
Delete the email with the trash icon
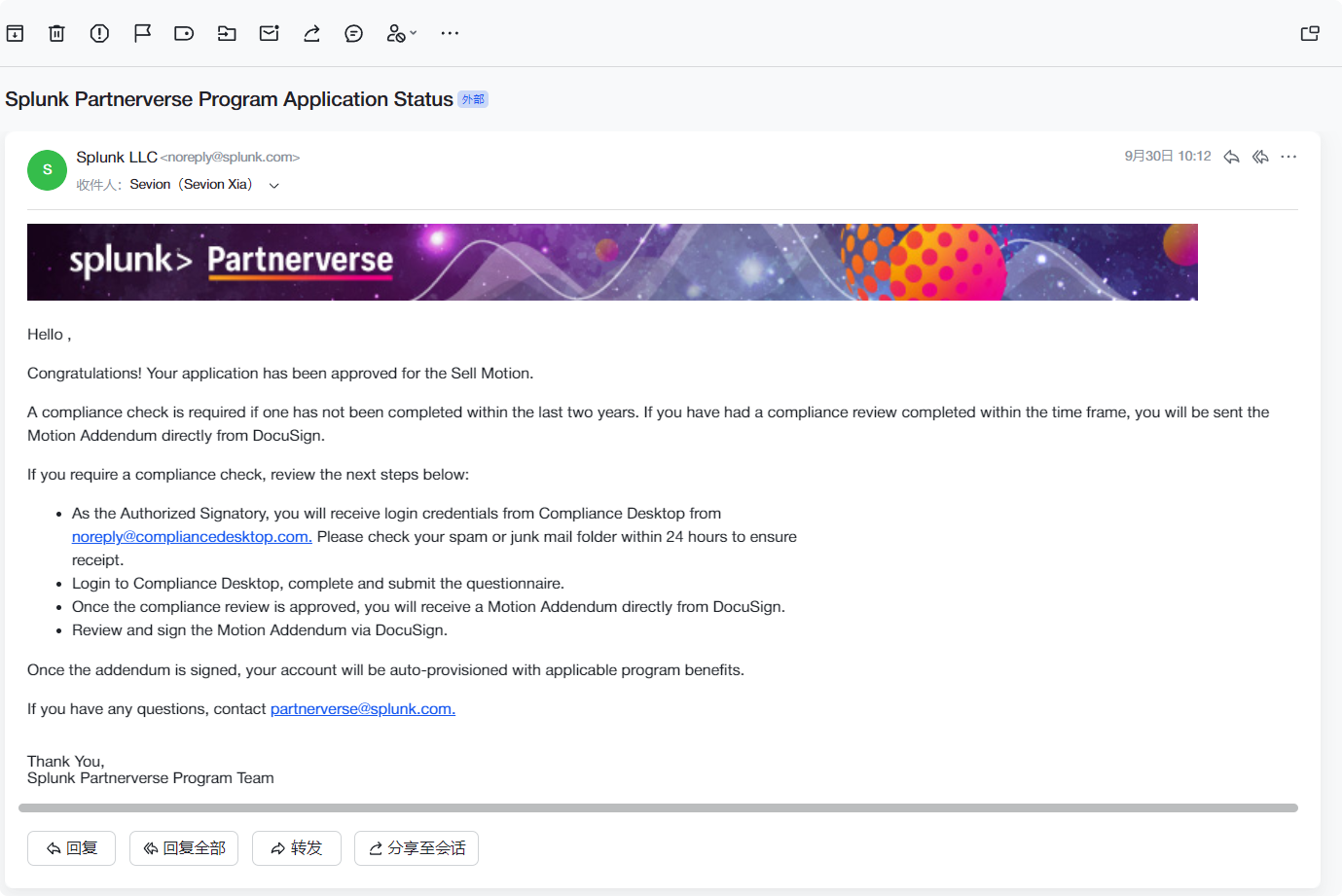tap(57, 34)
